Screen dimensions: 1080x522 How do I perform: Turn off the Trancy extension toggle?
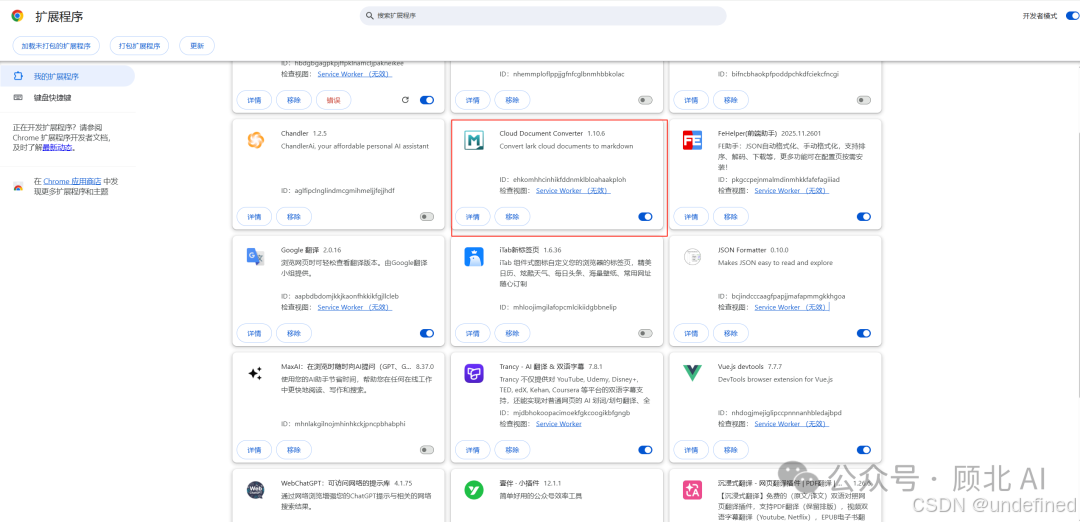point(645,450)
